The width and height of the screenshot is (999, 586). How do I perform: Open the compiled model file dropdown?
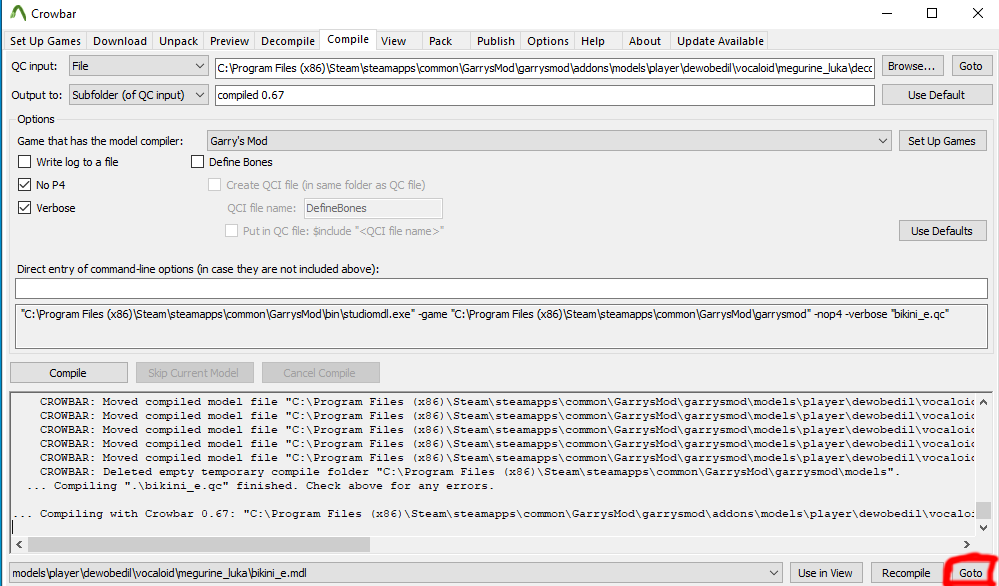point(396,573)
